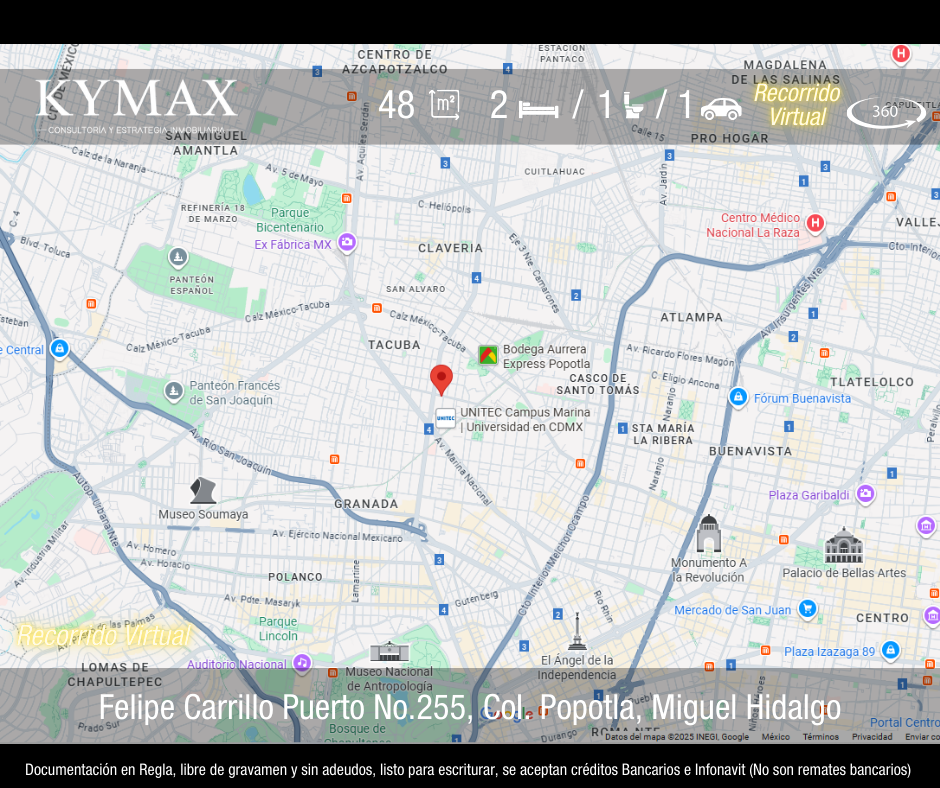Select the UNITEC Campus Marina marker icon
This screenshot has height=788, width=940.
pyautogui.click(x=445, y=419)
